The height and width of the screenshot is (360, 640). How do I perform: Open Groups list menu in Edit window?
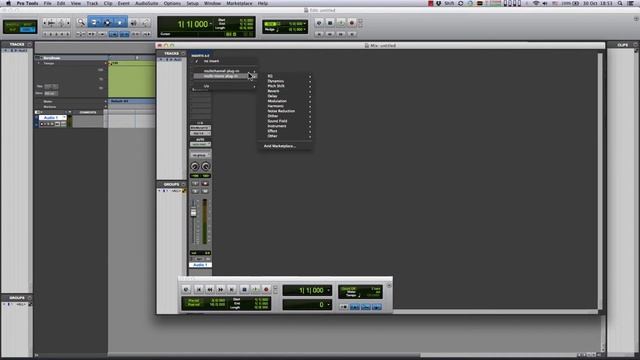[x=29, y=298]
